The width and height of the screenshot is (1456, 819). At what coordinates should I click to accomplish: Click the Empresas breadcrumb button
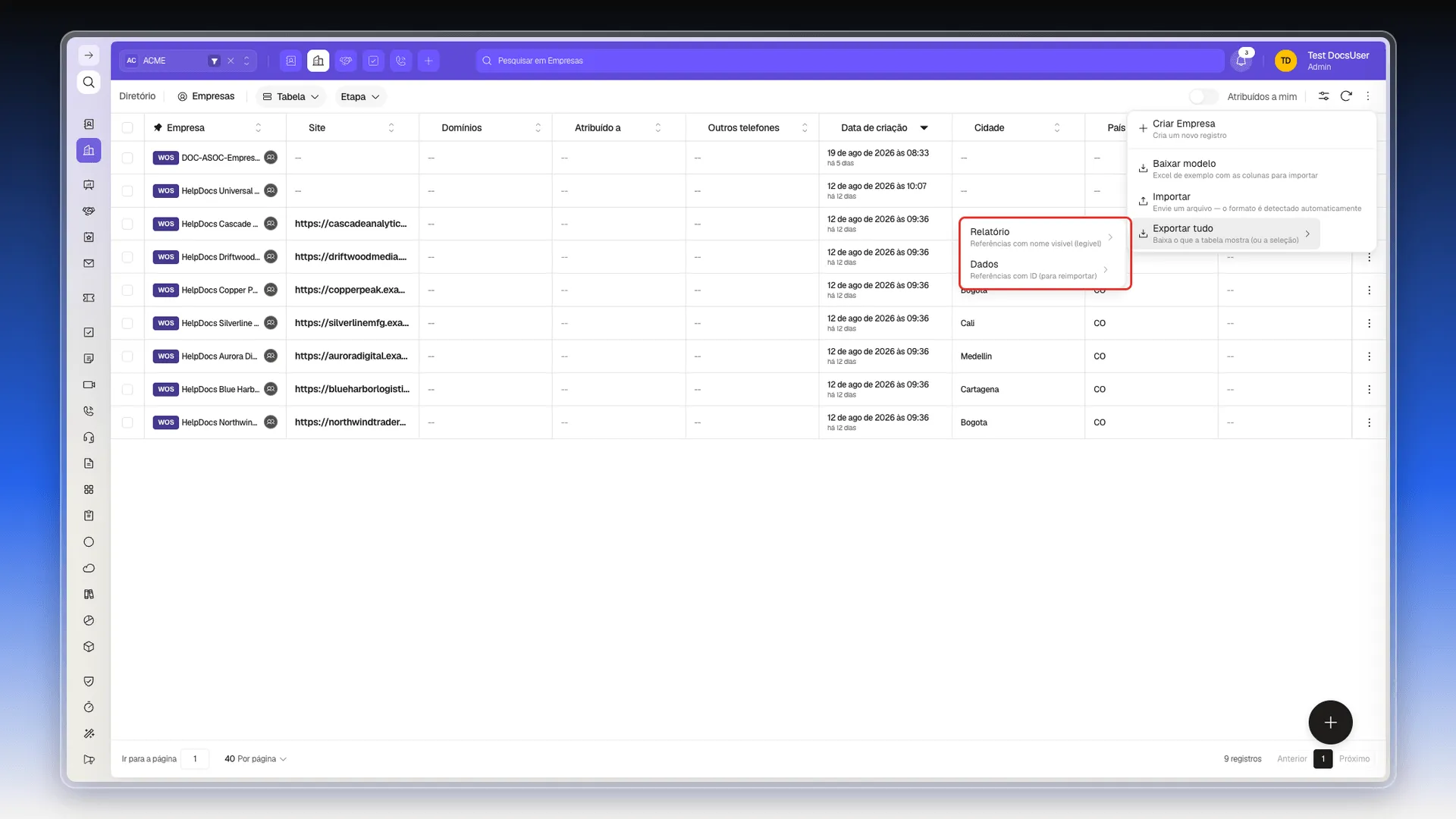tap(206, 96)
